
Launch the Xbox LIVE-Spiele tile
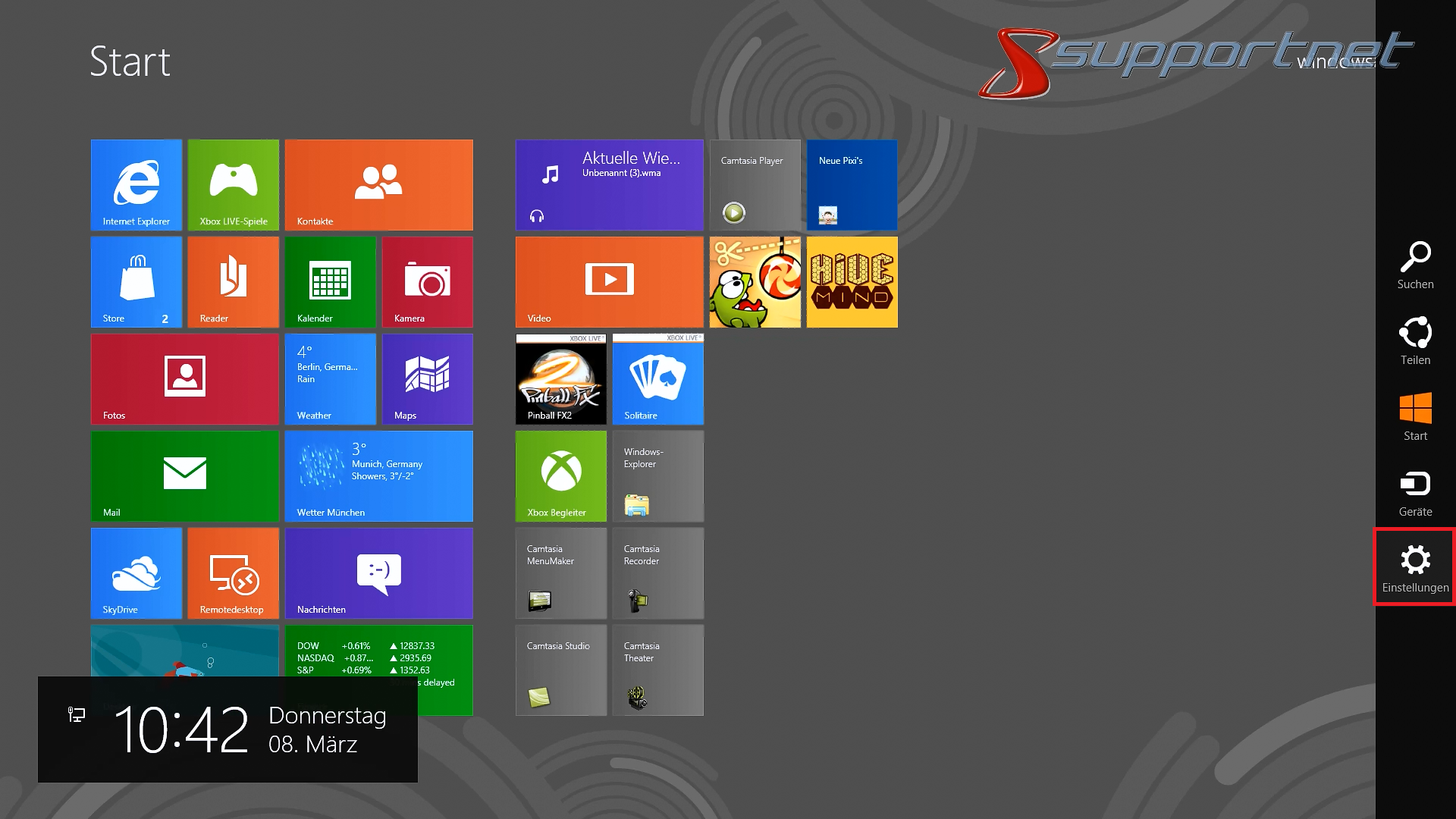pyautogui.click(x=234, y=185)
